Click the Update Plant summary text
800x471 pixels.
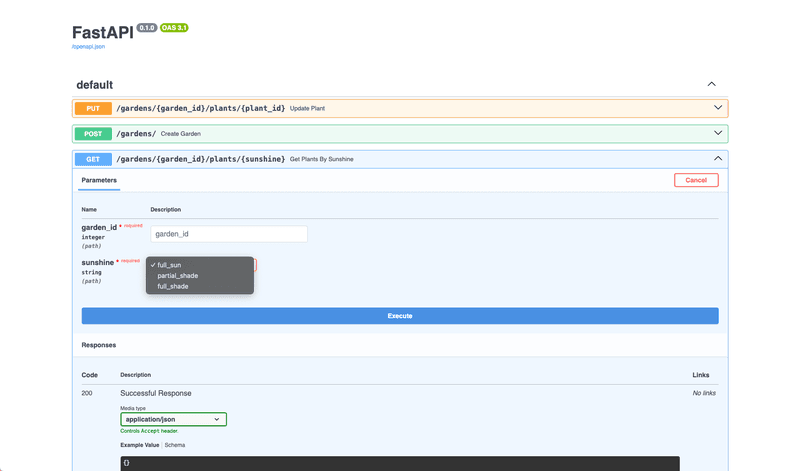pyautogui.click(x=307, y=108)
